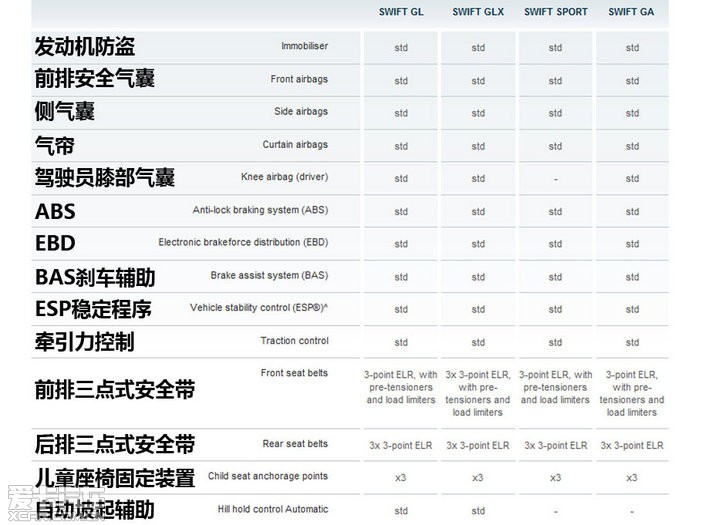Select the Chinese label 发动机防盗

coord(85,47)
